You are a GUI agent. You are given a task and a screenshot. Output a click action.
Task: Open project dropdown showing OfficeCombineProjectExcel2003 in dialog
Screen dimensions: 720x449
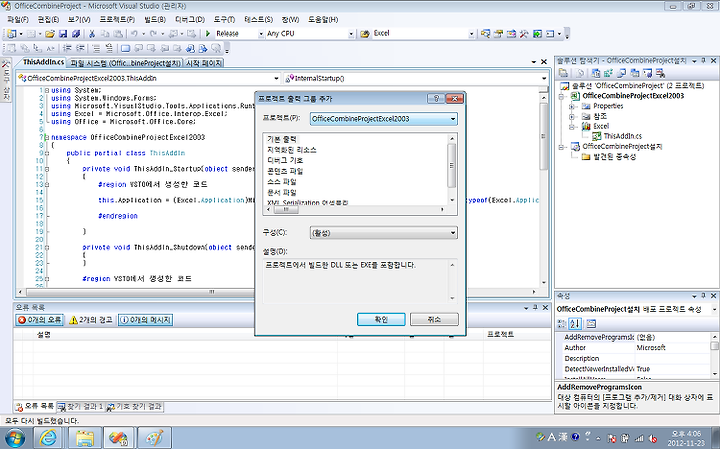pyautogui.click(x=383, y=119)
